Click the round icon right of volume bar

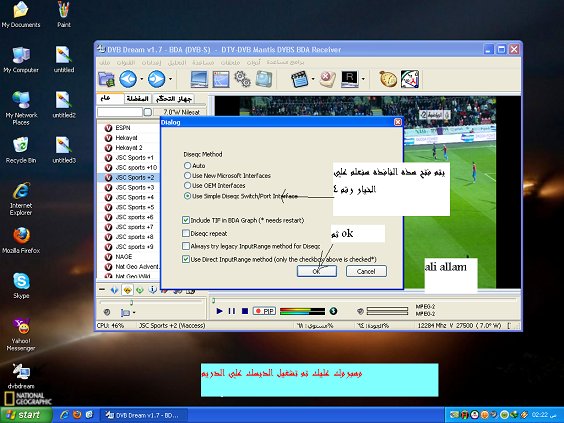333,311
